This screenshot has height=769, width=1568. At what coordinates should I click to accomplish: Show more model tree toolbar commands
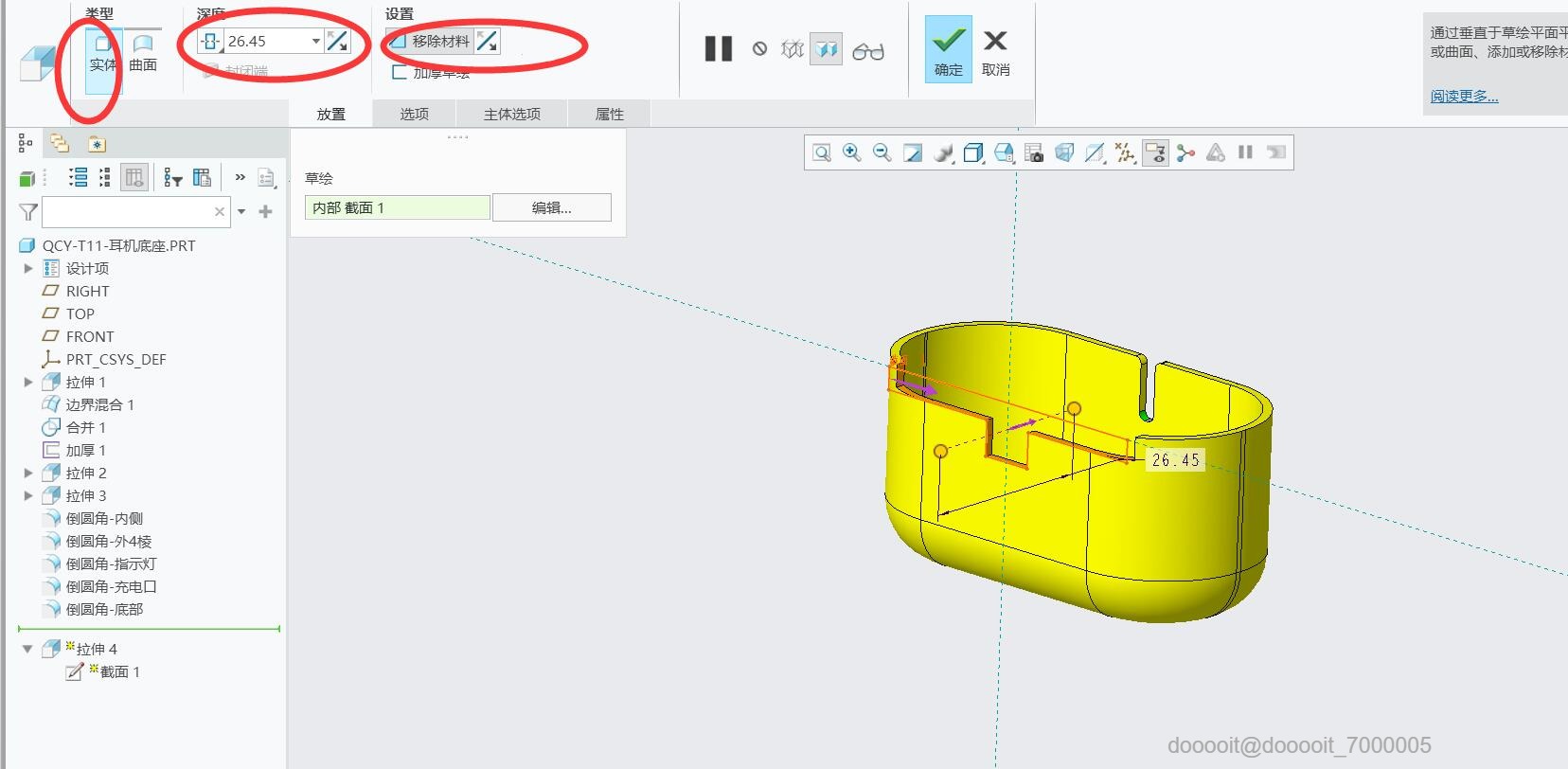coord(240,177)
